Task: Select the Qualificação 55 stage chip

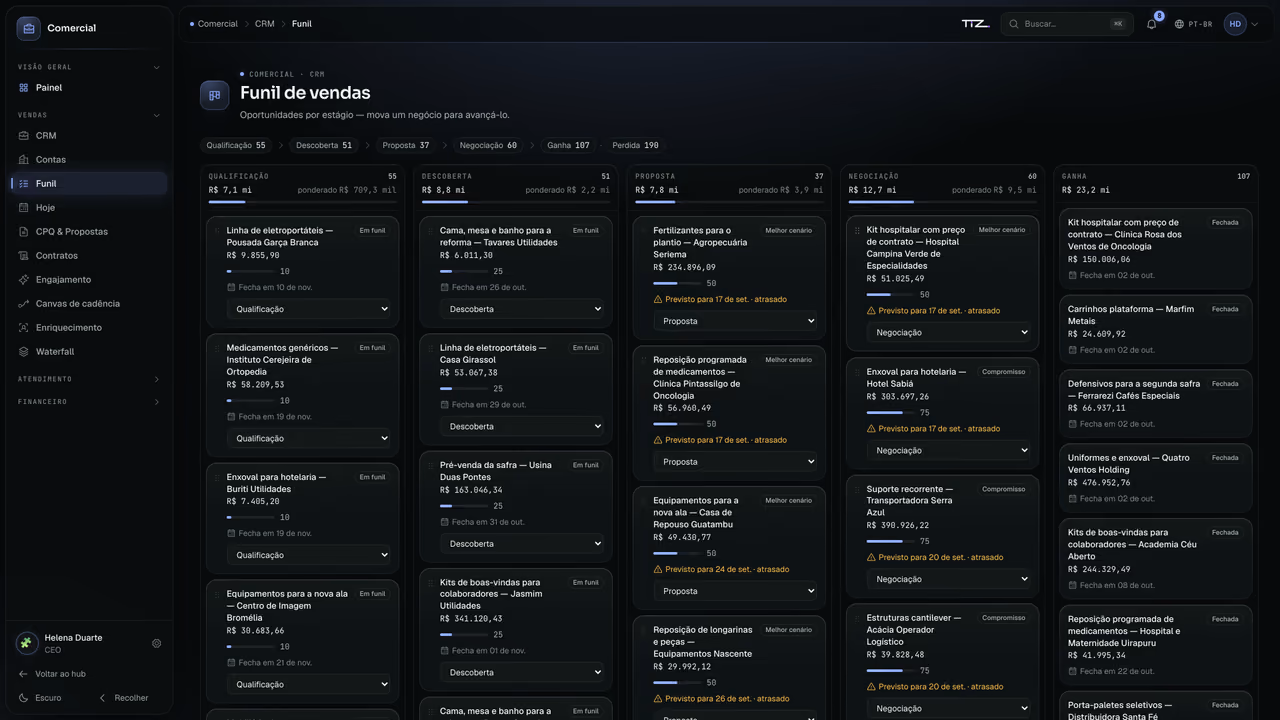Action: [236, 145]
